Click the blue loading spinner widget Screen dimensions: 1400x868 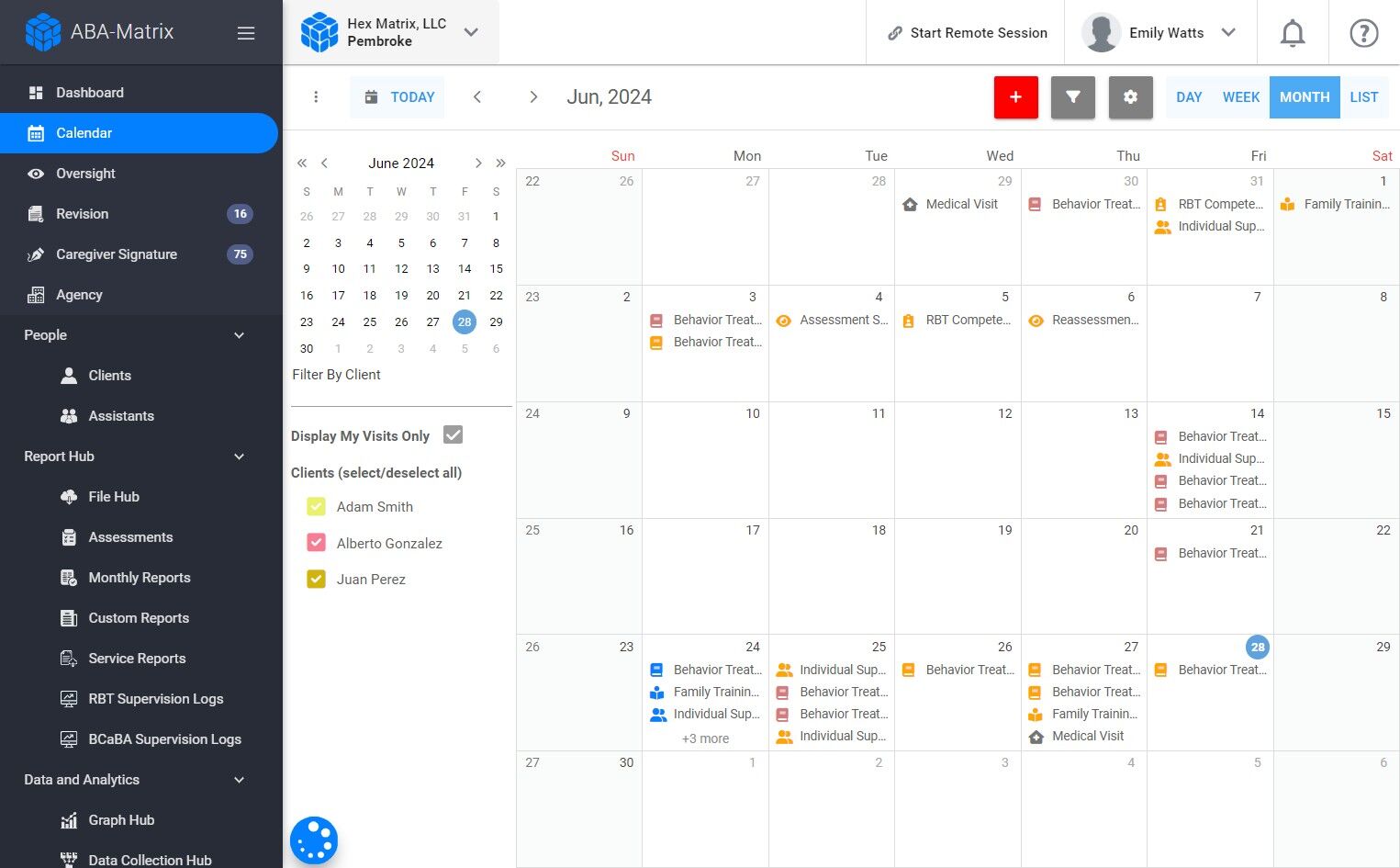pos(314,840)
